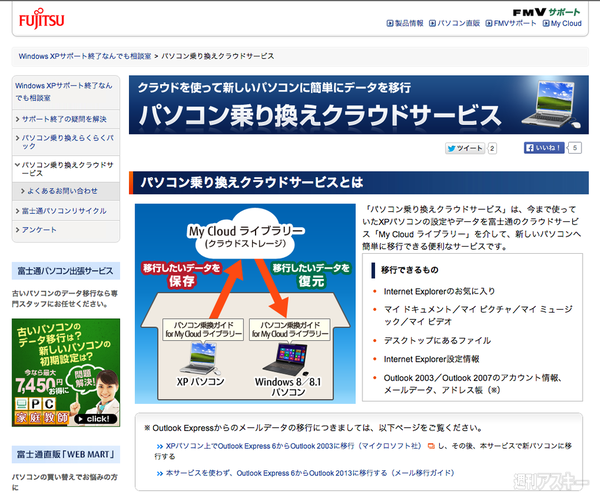Open the sidebar Windows XPサポート終了なんでも相談室 heading

pyautogui.click(x=64, y=92)
